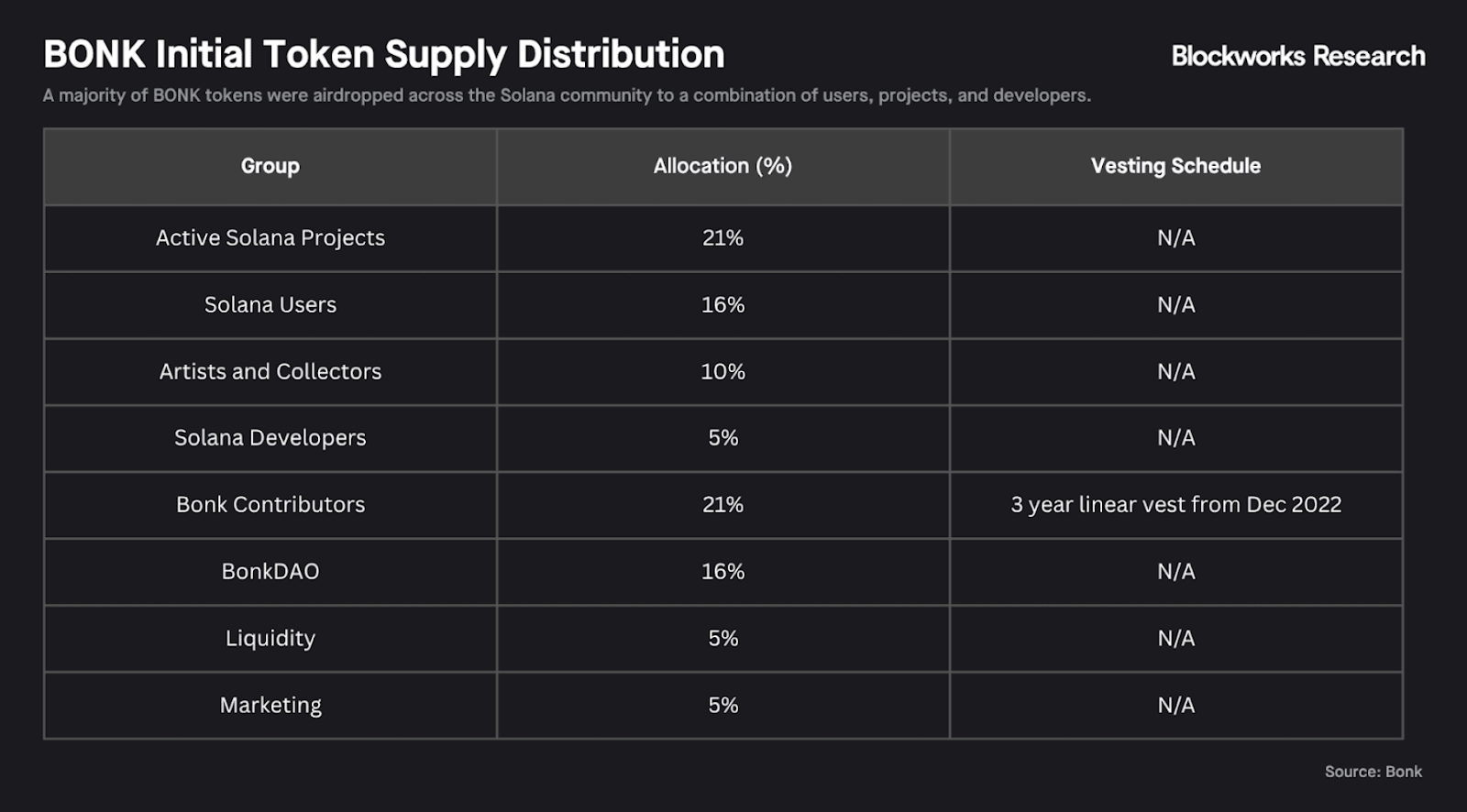This screenshot has height=812, width=1467.
Task: Click the BonkDAO row label
Action: 270,572
